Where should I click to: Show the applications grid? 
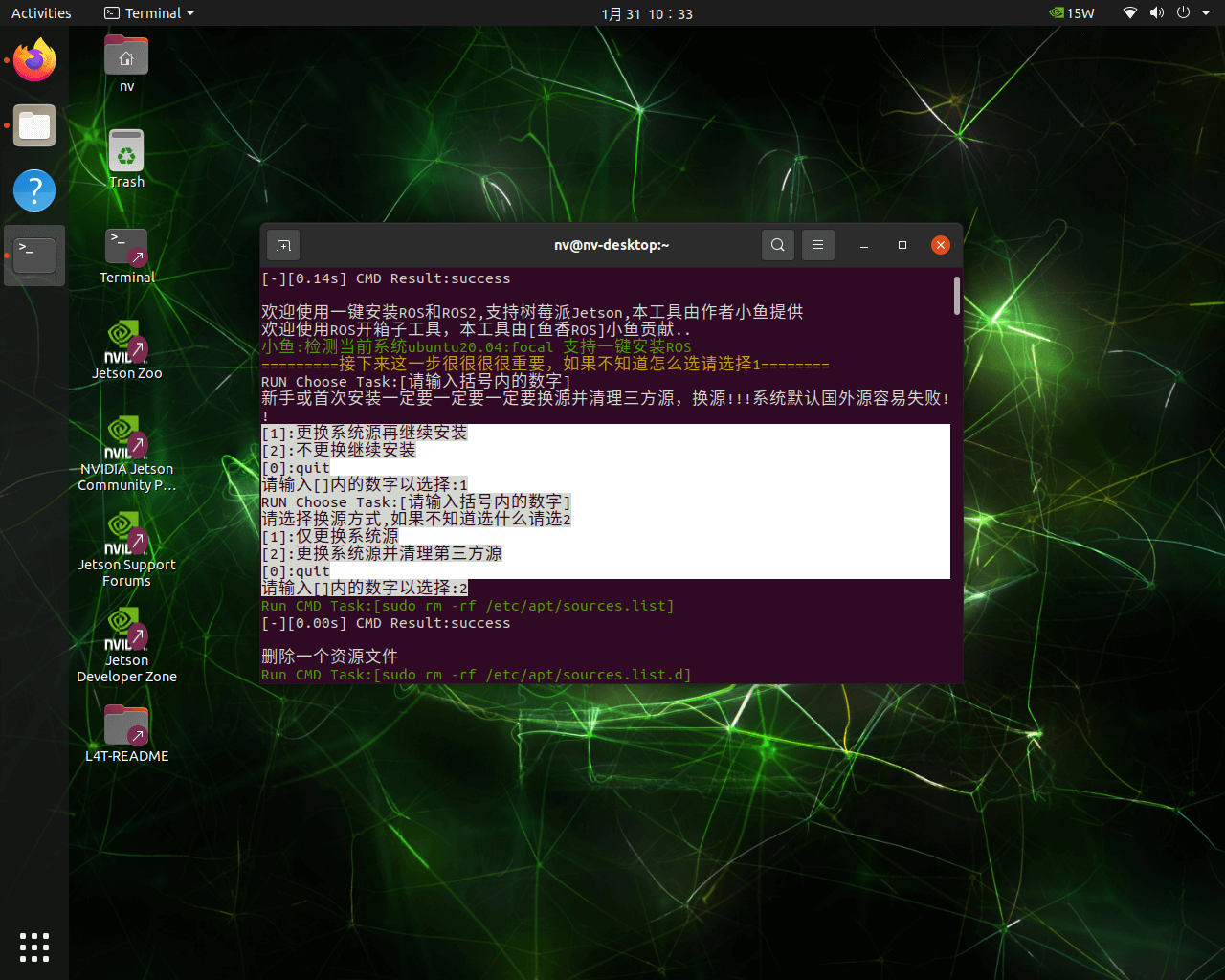[34, 947]
